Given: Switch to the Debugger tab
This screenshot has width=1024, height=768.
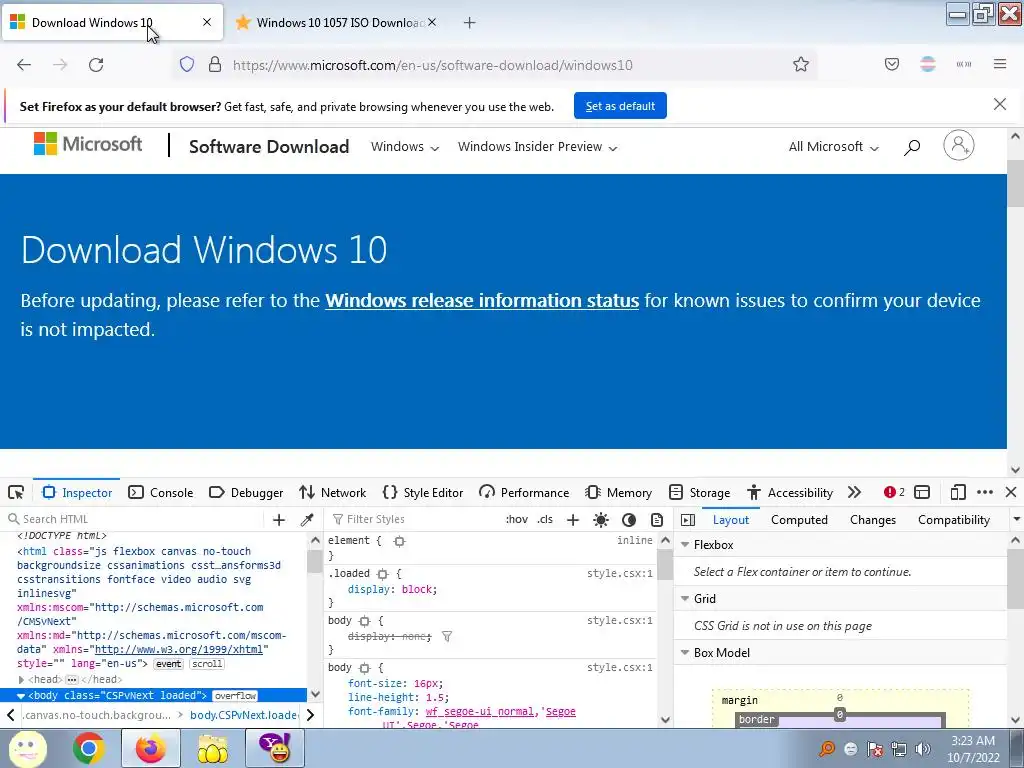Looking at the screenshot, I should [x=246, y=492].
